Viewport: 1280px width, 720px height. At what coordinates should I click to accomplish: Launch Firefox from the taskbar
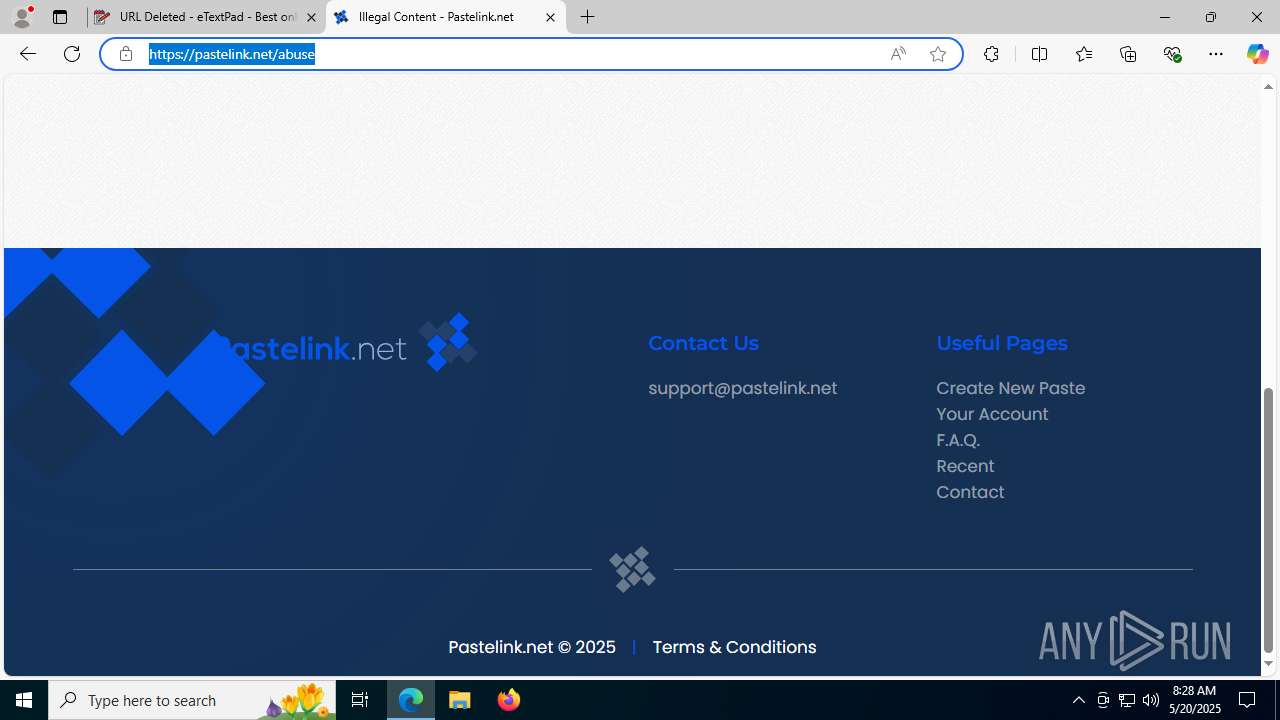click(508, 700)
